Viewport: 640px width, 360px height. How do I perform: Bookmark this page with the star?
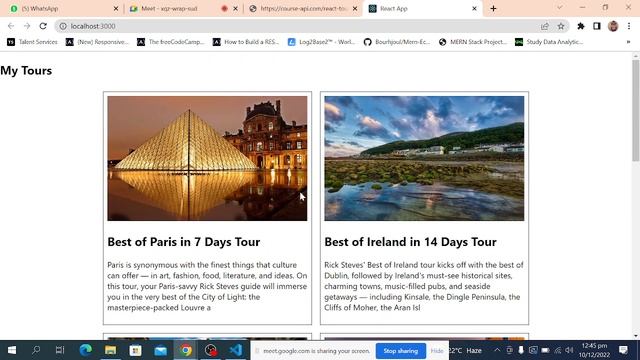coord(561,26)
